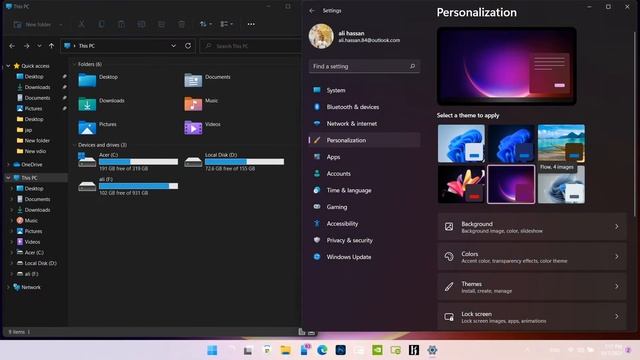
Task: Open ali hassan account profile in Settings
Action: 355,36
